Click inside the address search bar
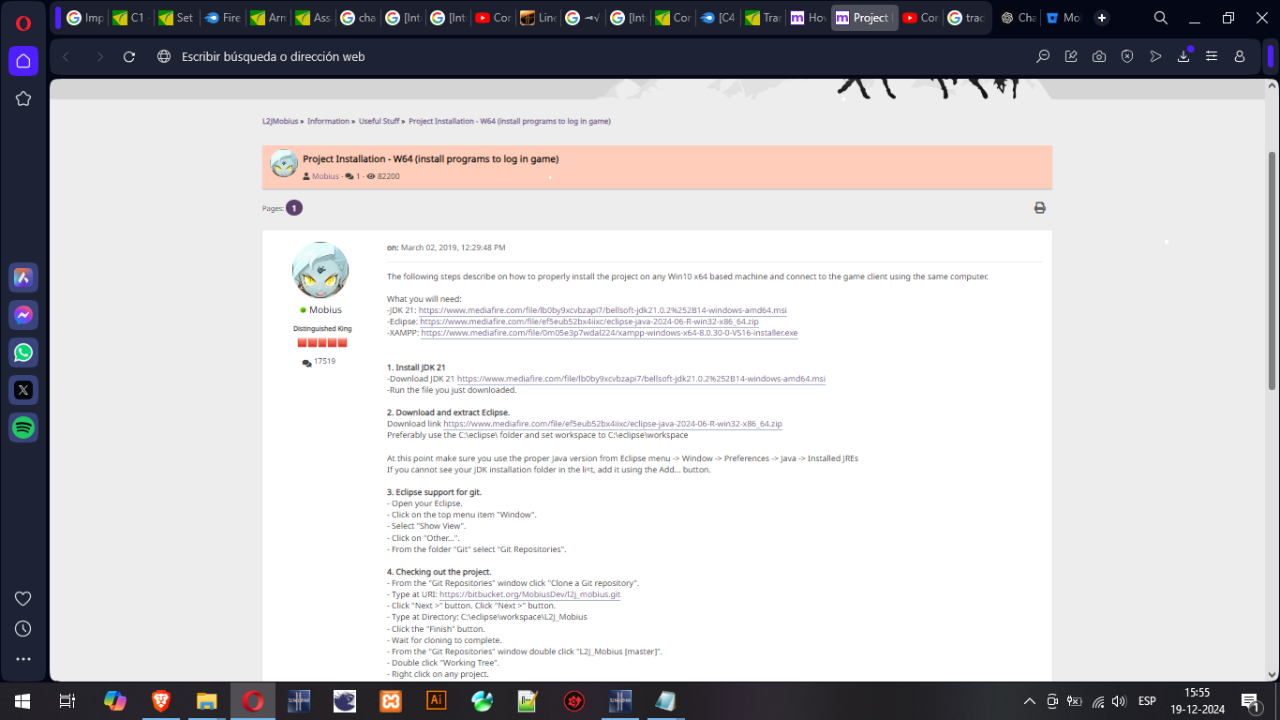Screen dimensions: 1280x720 pyautogui.click(x=400, y=57)
